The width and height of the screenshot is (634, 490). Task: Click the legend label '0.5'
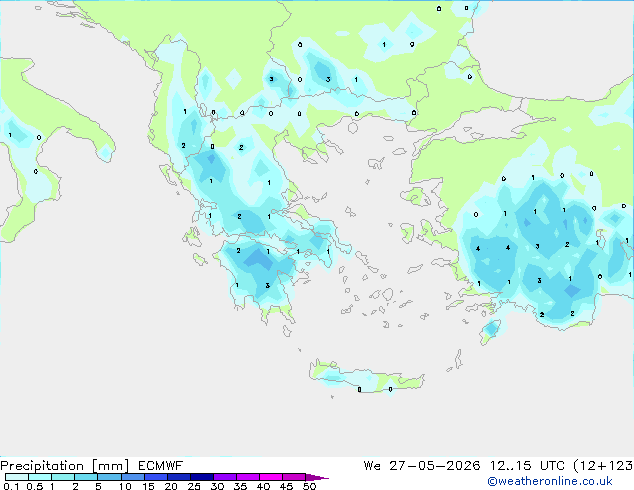[x=34, y=486]
